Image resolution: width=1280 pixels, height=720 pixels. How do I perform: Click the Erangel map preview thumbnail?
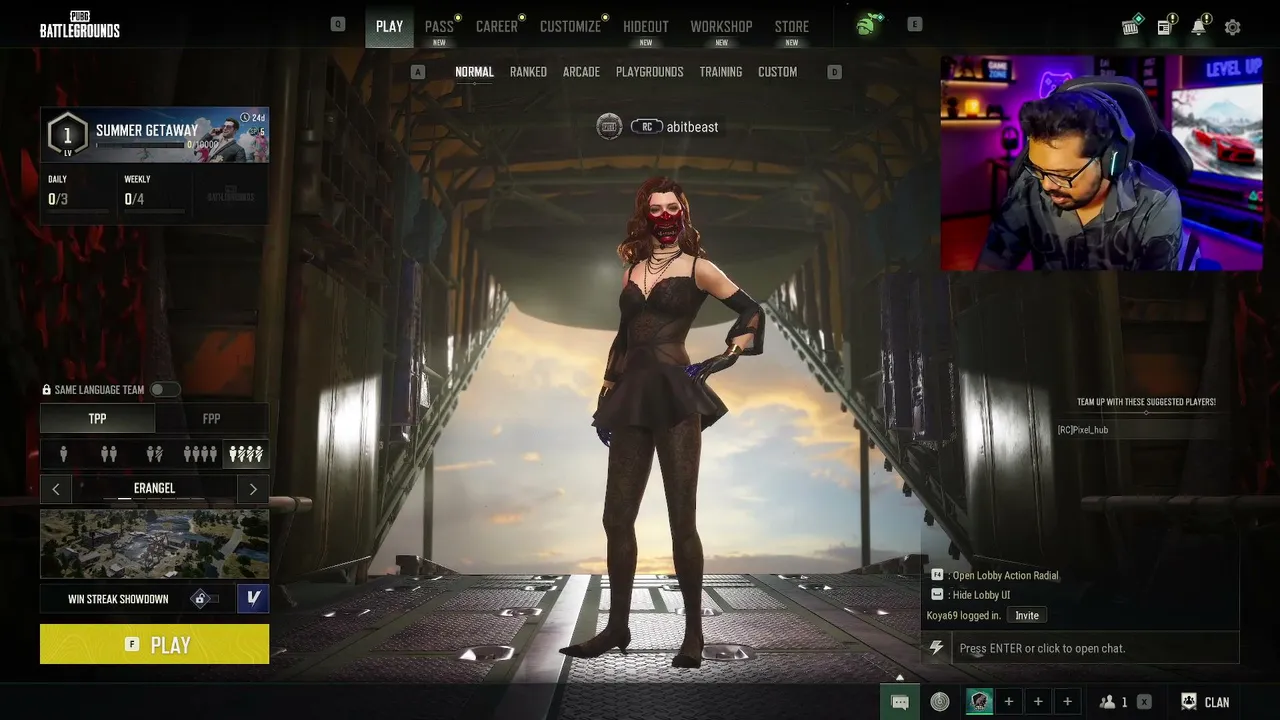154,544
